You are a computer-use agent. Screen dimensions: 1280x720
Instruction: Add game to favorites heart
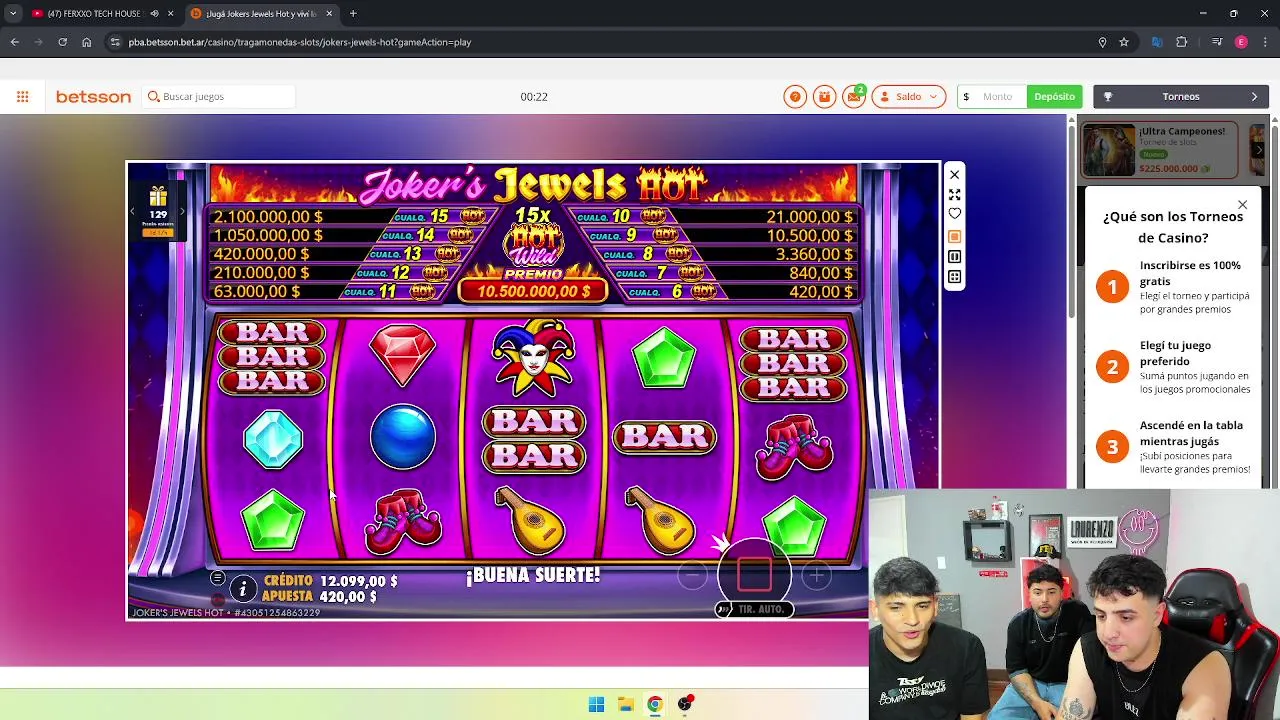[x=954, y=214]
